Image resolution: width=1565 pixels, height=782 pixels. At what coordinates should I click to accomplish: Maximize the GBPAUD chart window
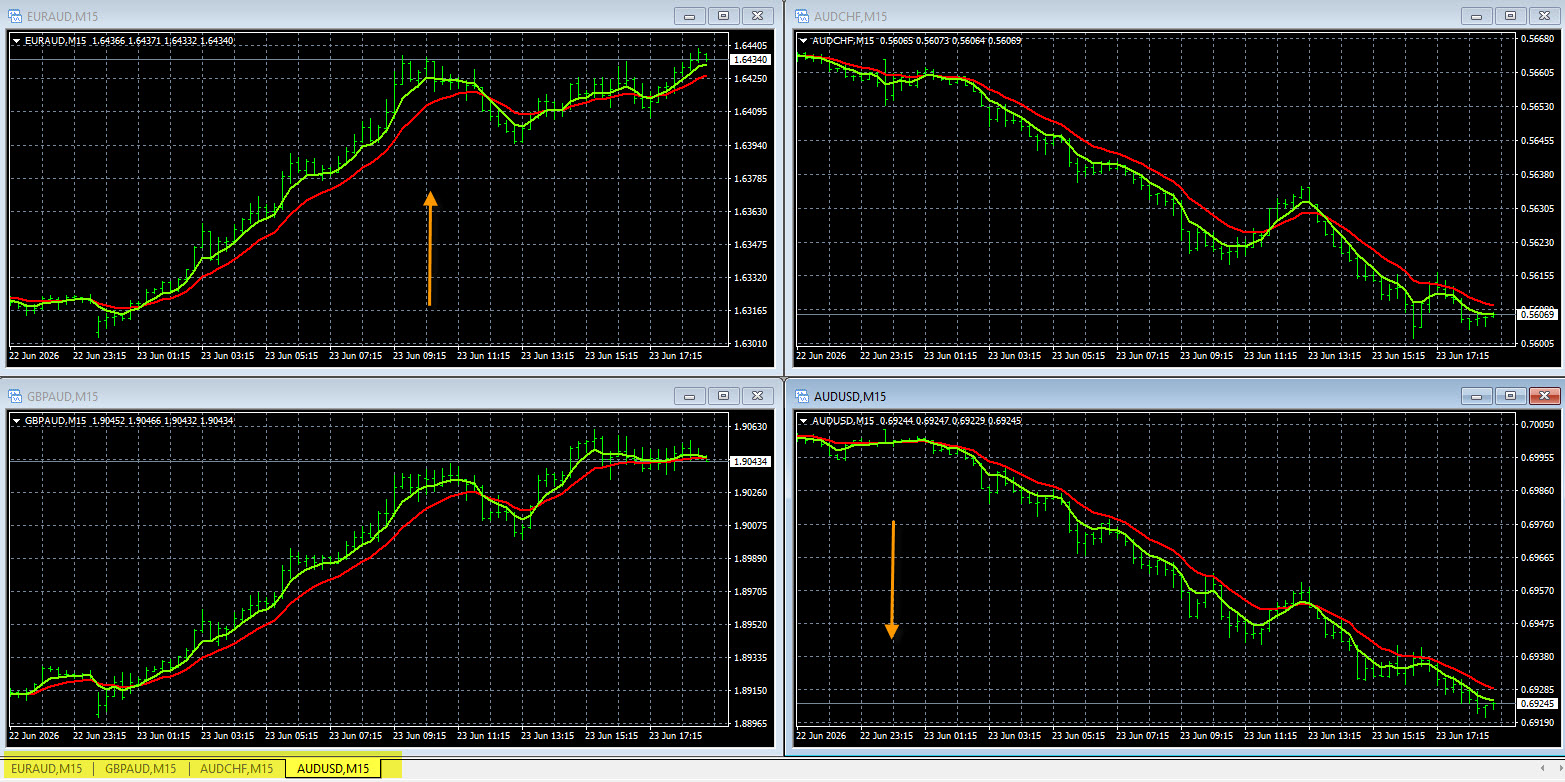(724, 396)
